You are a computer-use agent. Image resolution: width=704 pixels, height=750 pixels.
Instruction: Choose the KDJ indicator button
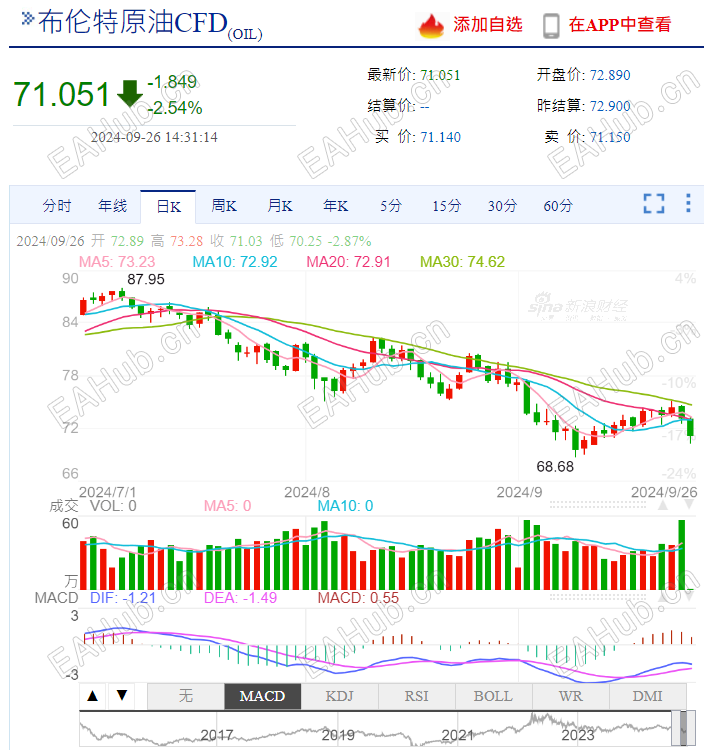coord(340,696)
